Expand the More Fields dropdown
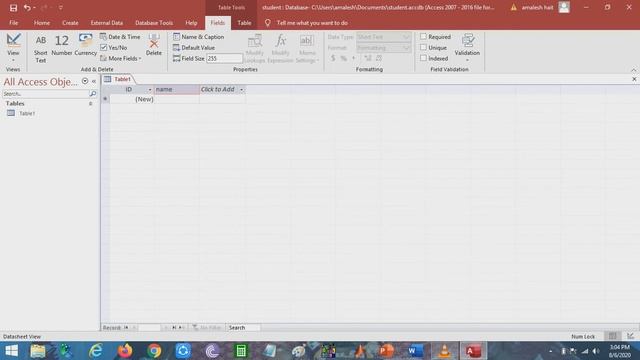Viewport: 640px width, 360px height. tap(120, 59)
